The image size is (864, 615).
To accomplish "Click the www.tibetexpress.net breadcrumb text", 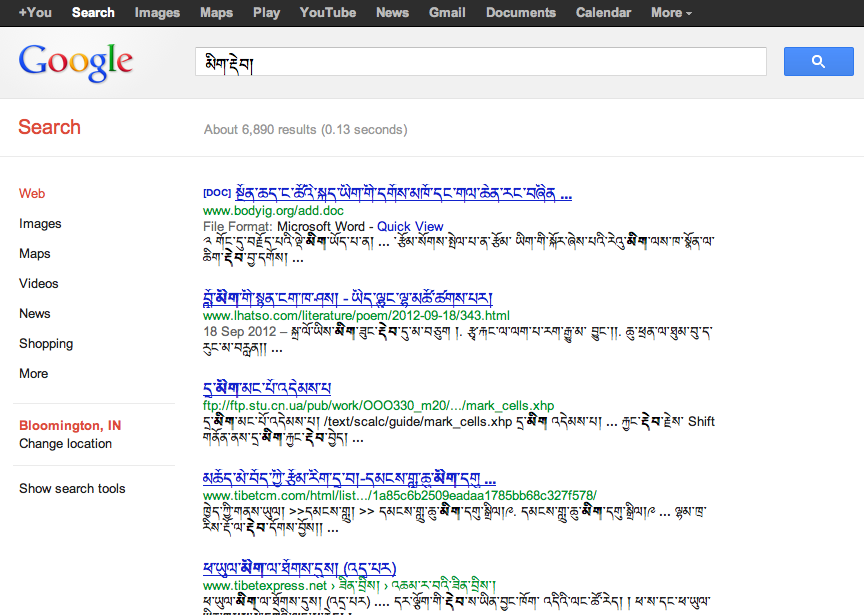I will [349, 585].
